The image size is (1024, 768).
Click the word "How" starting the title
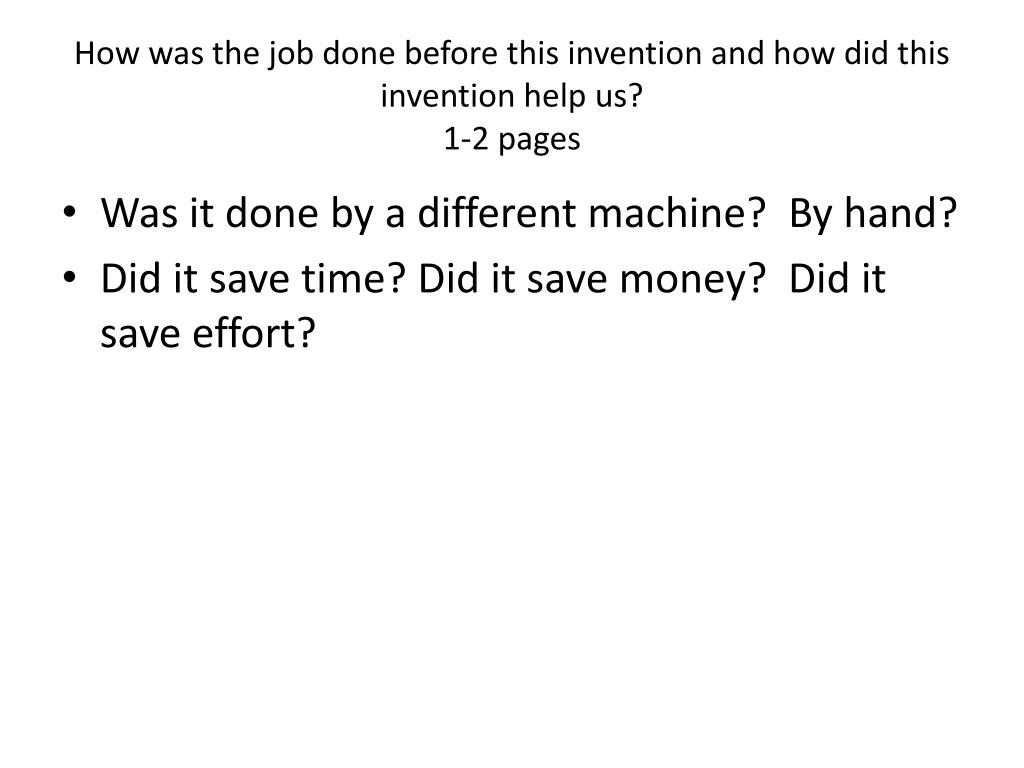106,53
